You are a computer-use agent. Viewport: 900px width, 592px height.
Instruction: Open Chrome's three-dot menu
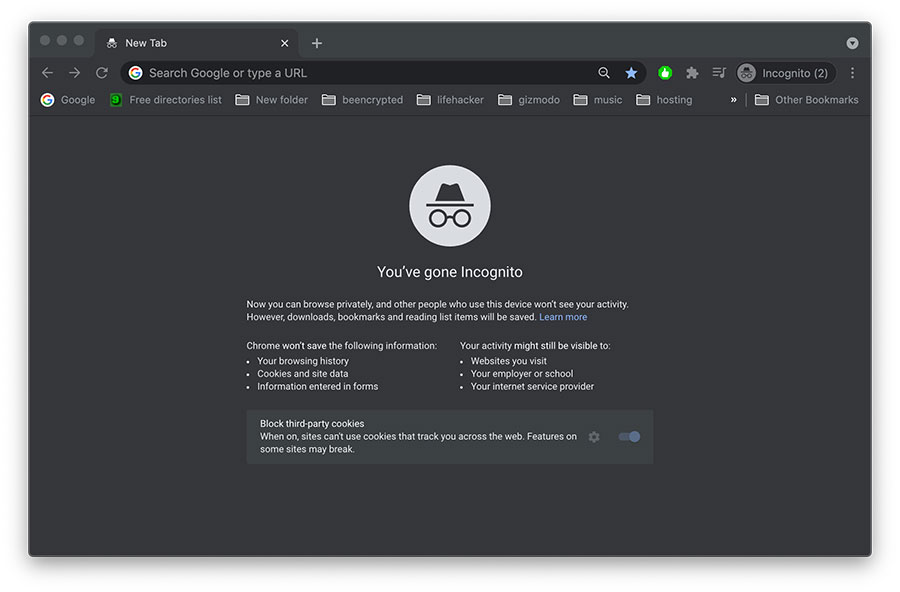852,72
